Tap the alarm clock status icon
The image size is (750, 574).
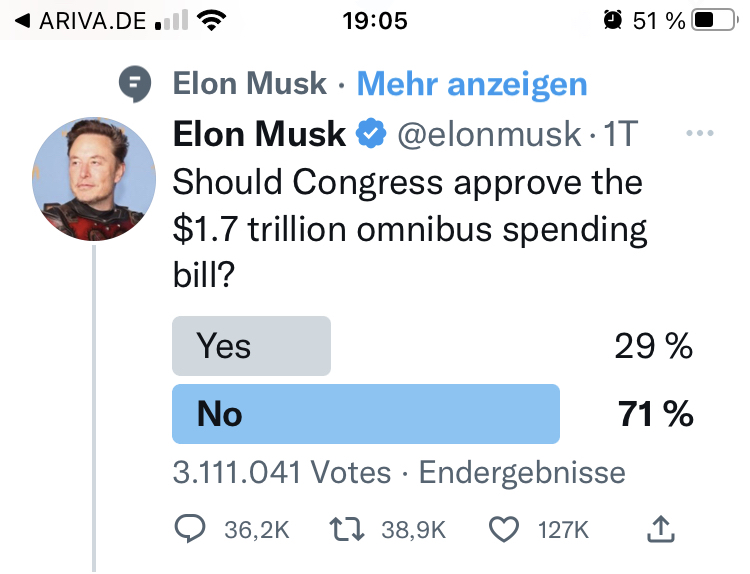[612, 20]
